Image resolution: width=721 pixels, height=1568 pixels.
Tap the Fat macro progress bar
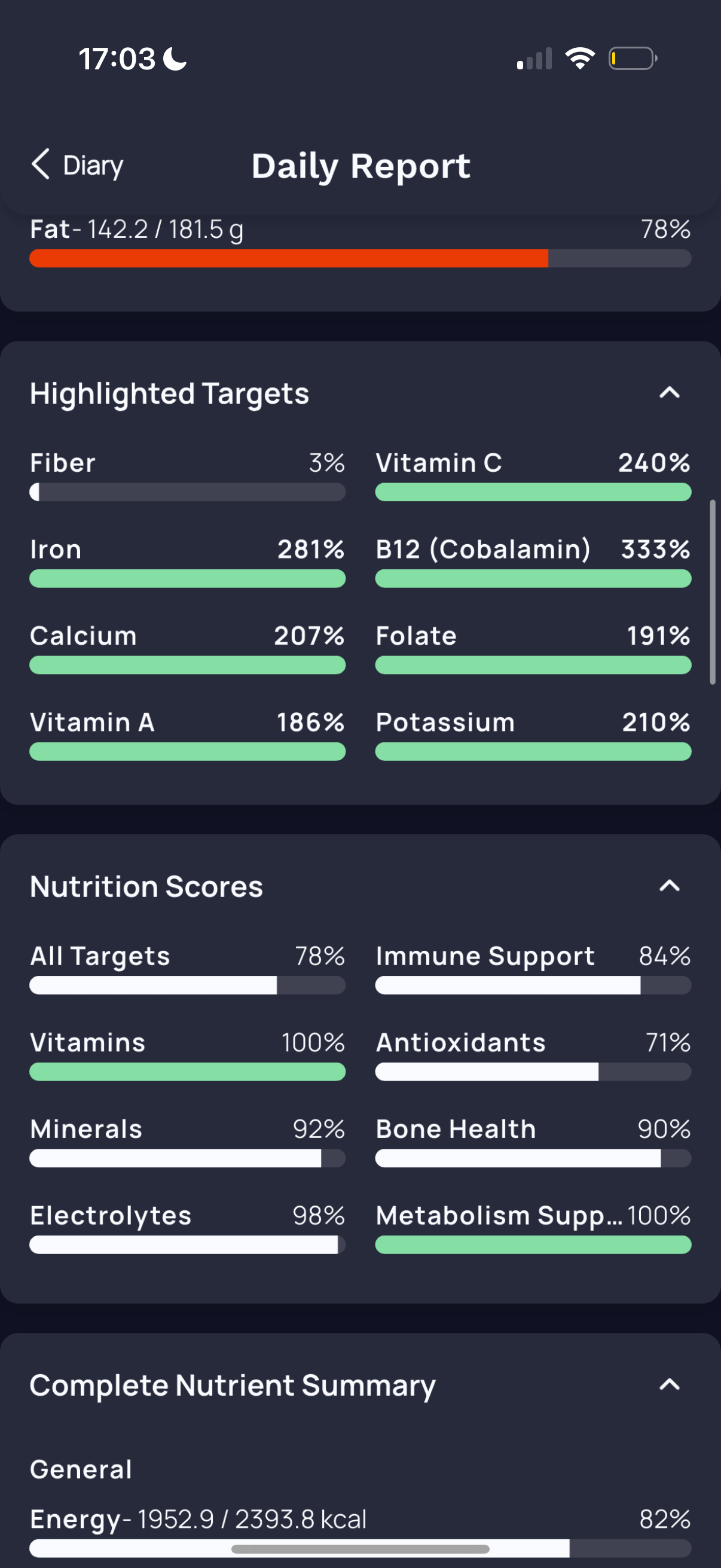360,258
